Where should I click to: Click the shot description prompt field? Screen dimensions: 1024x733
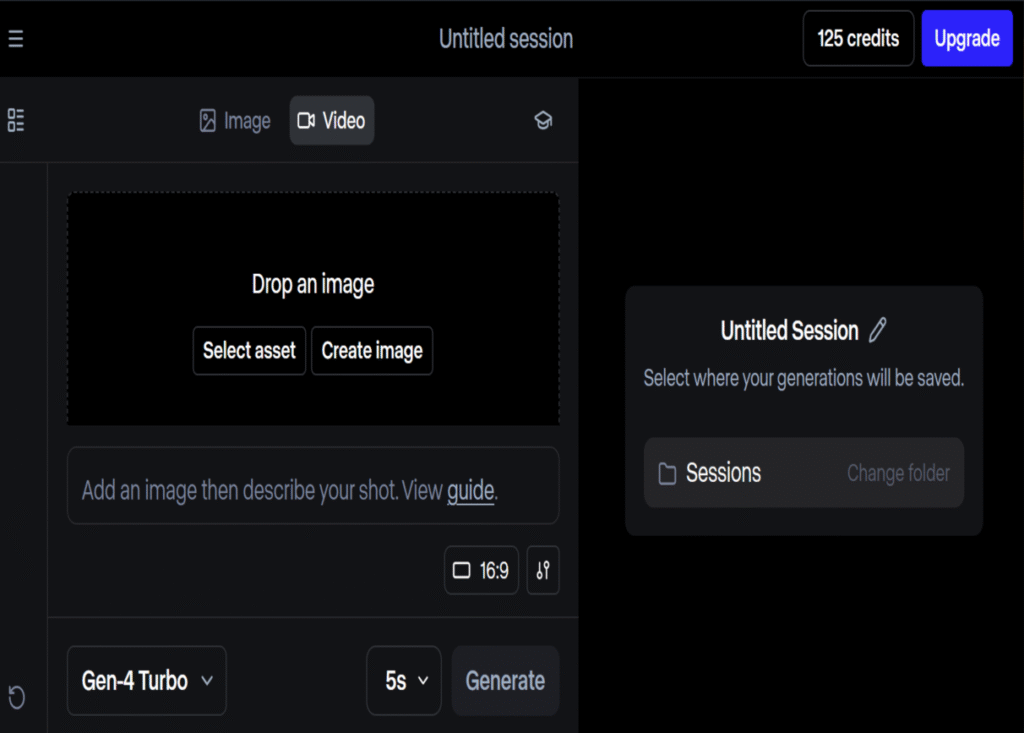(260, 491)
